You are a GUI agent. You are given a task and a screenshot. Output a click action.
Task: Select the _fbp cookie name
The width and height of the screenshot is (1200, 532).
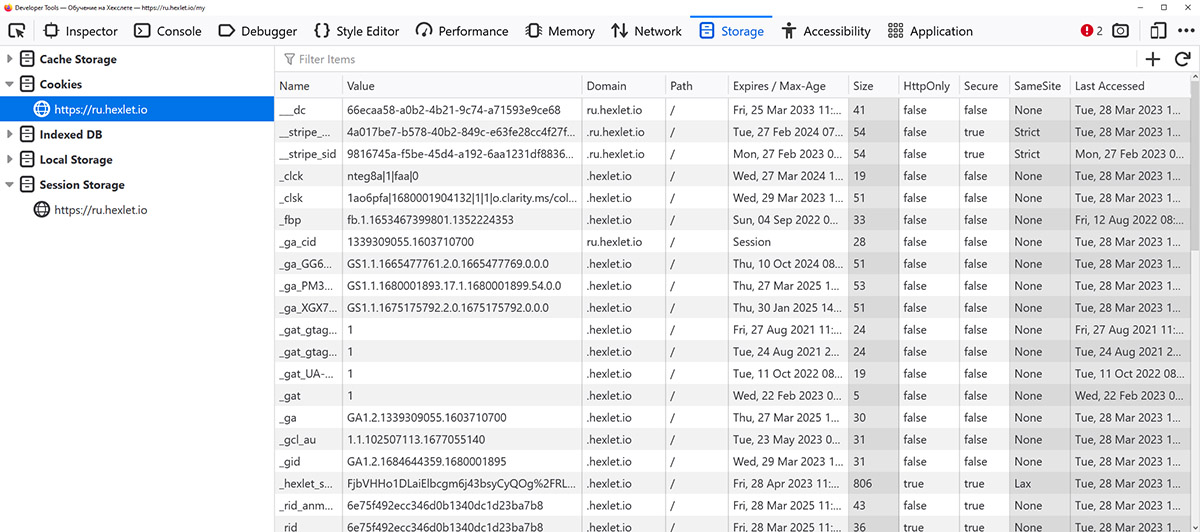290,220
